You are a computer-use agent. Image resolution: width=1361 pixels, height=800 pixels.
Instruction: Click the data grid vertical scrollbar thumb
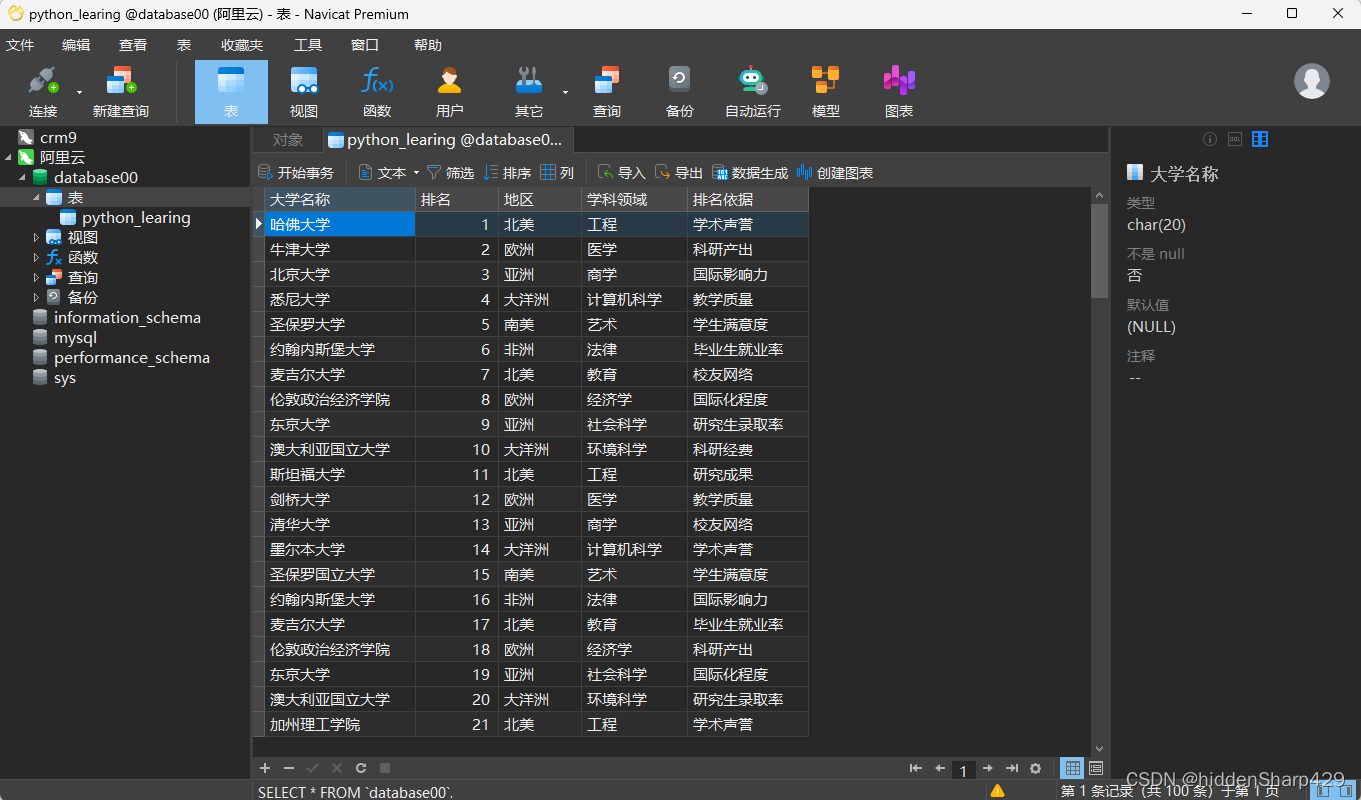point(1099,250)
